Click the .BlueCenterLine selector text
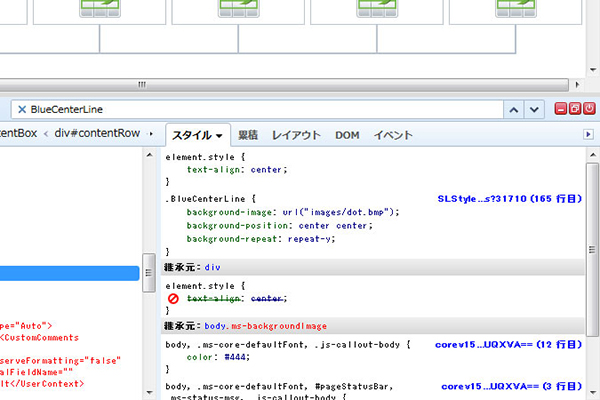This screenshot has width=600, height=400. [x=205, y=199]
